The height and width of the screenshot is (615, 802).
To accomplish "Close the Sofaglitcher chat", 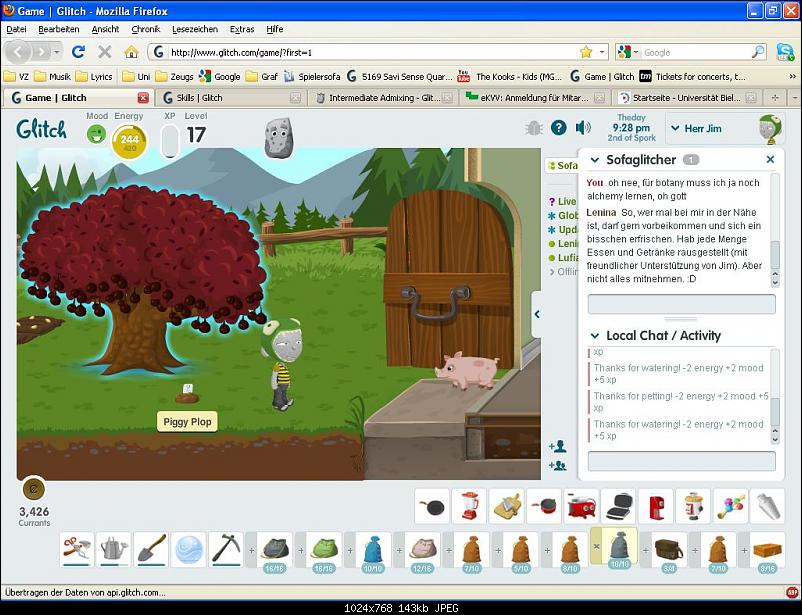I will (770, 160).
